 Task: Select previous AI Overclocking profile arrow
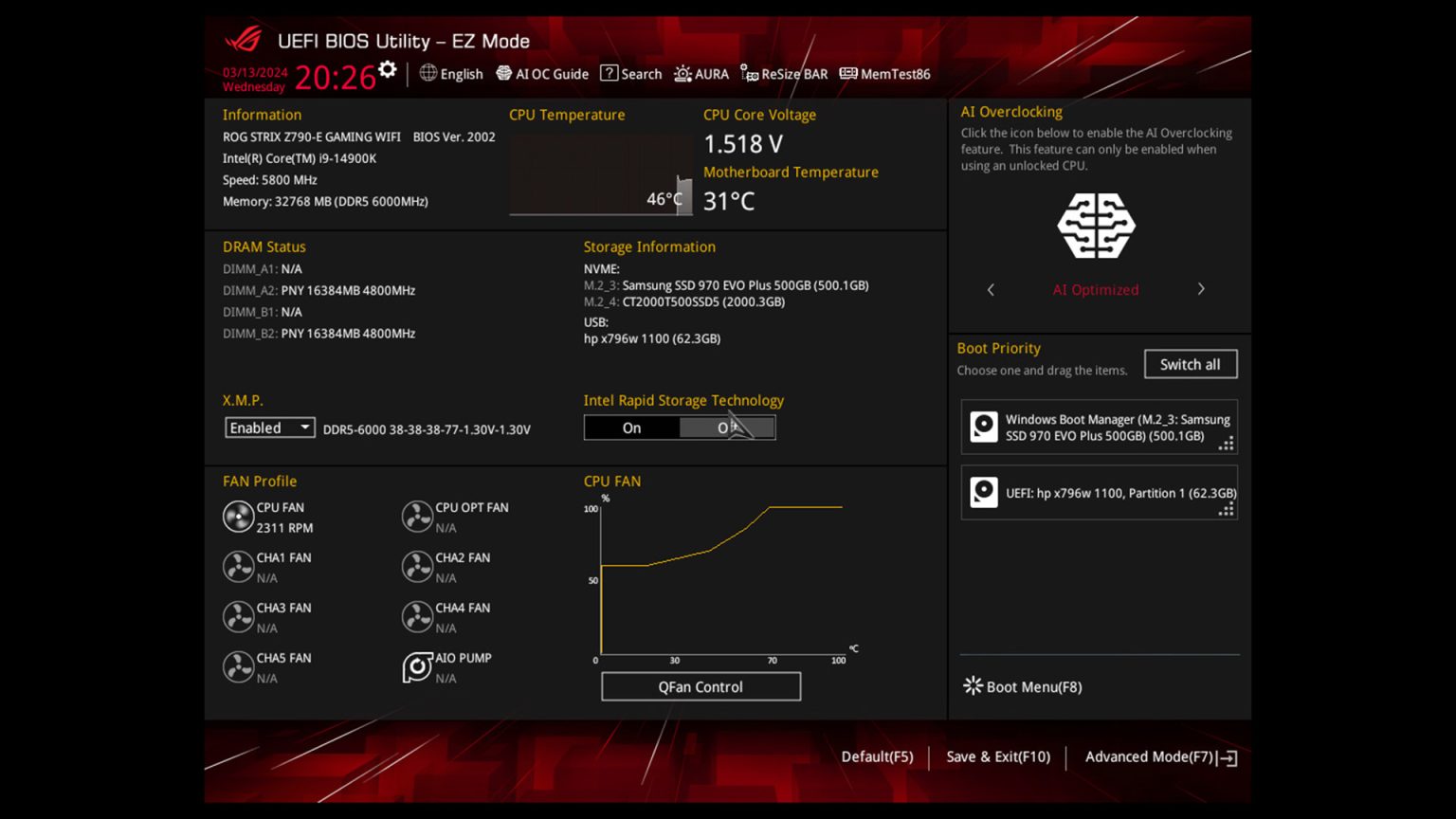click(x=992, y=289)
